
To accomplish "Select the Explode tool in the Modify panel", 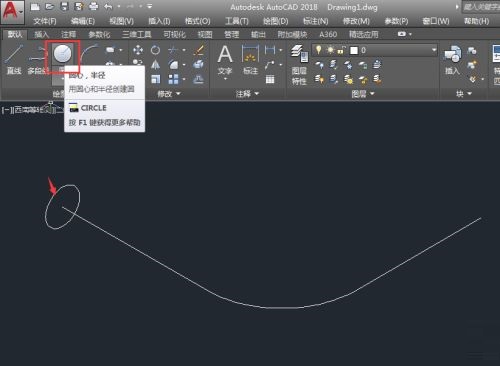I will (x=198, y=64).
